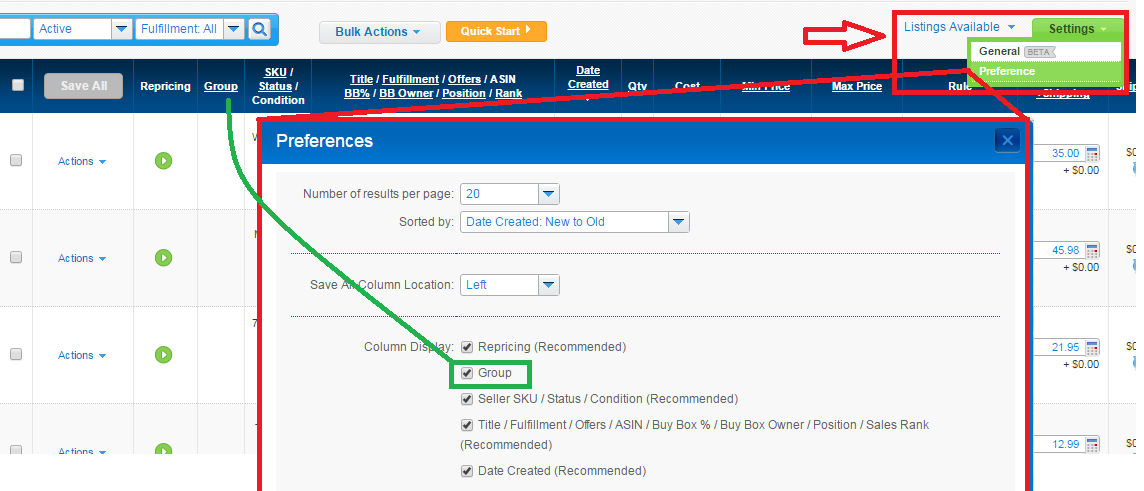The image size is (1144, 491).
Task: Uncheck Seller SKU / Status / Condition option
Action: click(467, 399)
